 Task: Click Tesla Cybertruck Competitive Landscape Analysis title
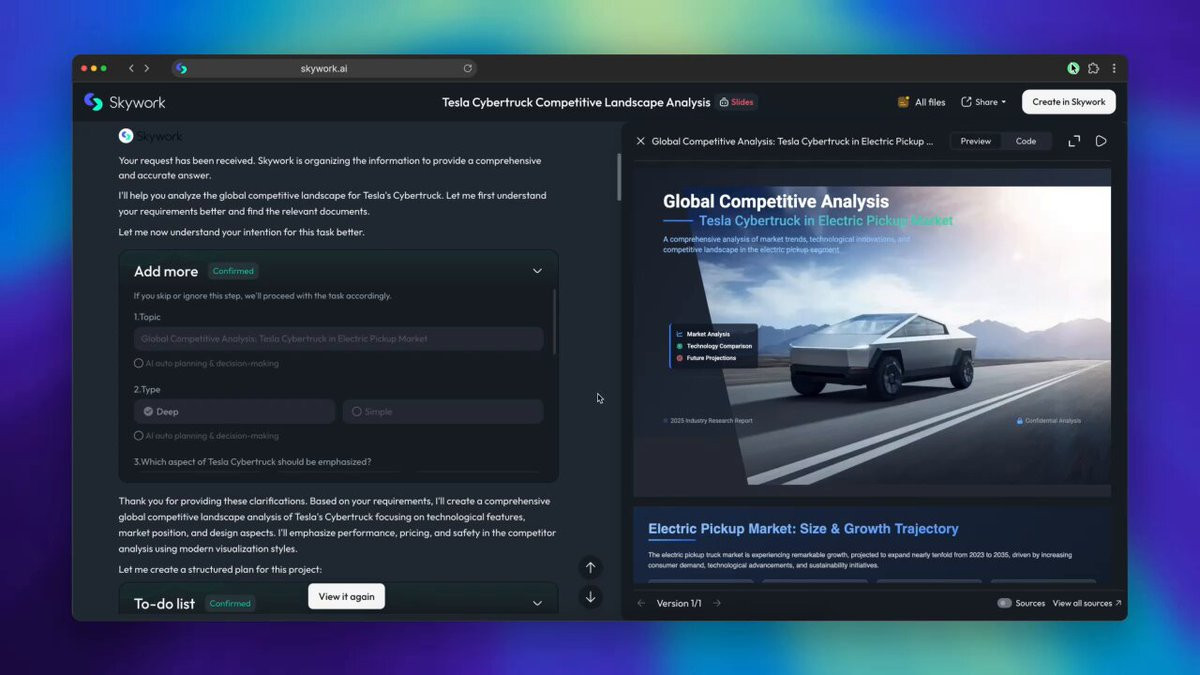click(x=576, y=102)
